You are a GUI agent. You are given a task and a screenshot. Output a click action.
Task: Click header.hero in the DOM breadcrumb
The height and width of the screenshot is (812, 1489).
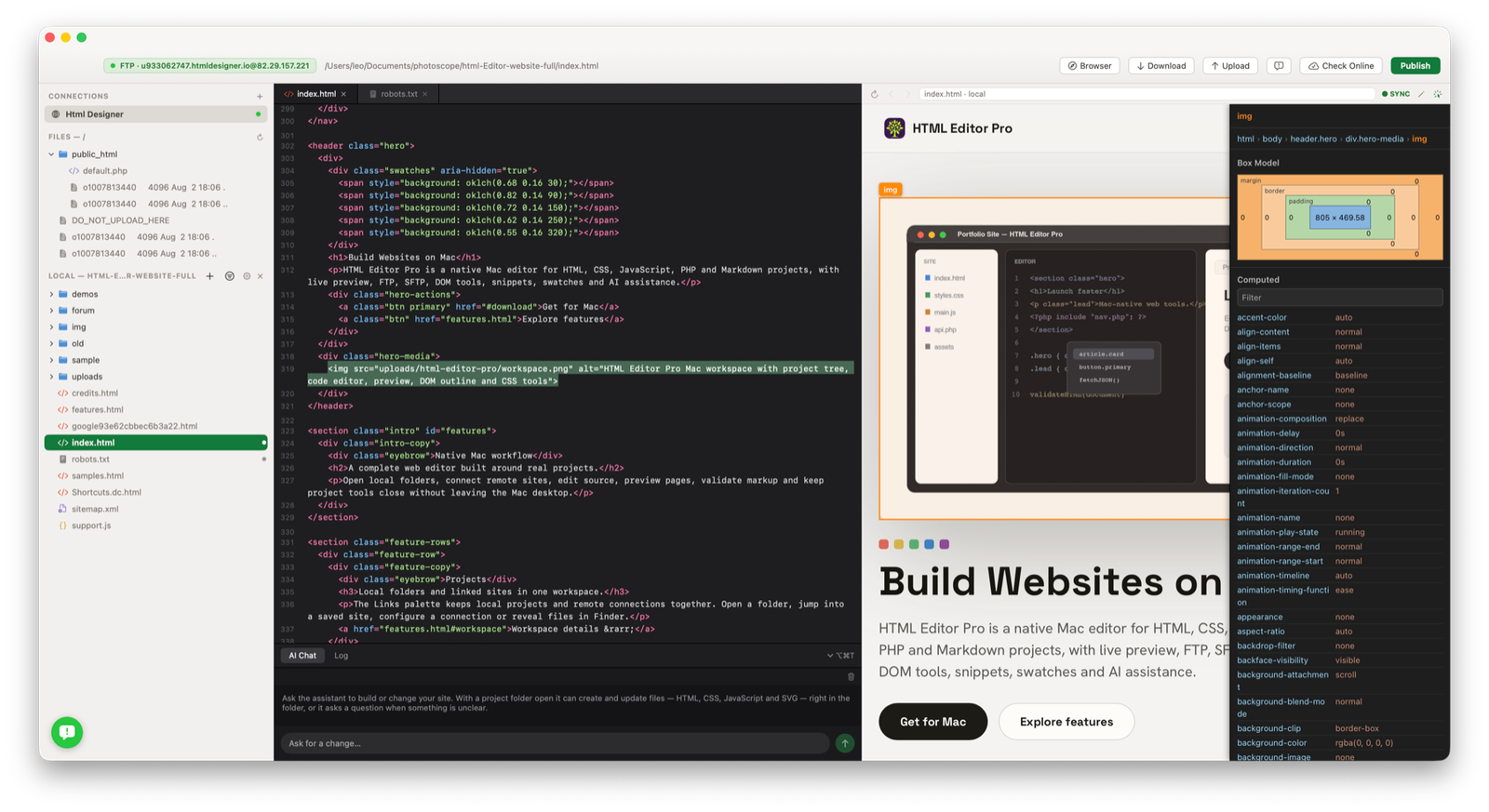(1313, 140)
